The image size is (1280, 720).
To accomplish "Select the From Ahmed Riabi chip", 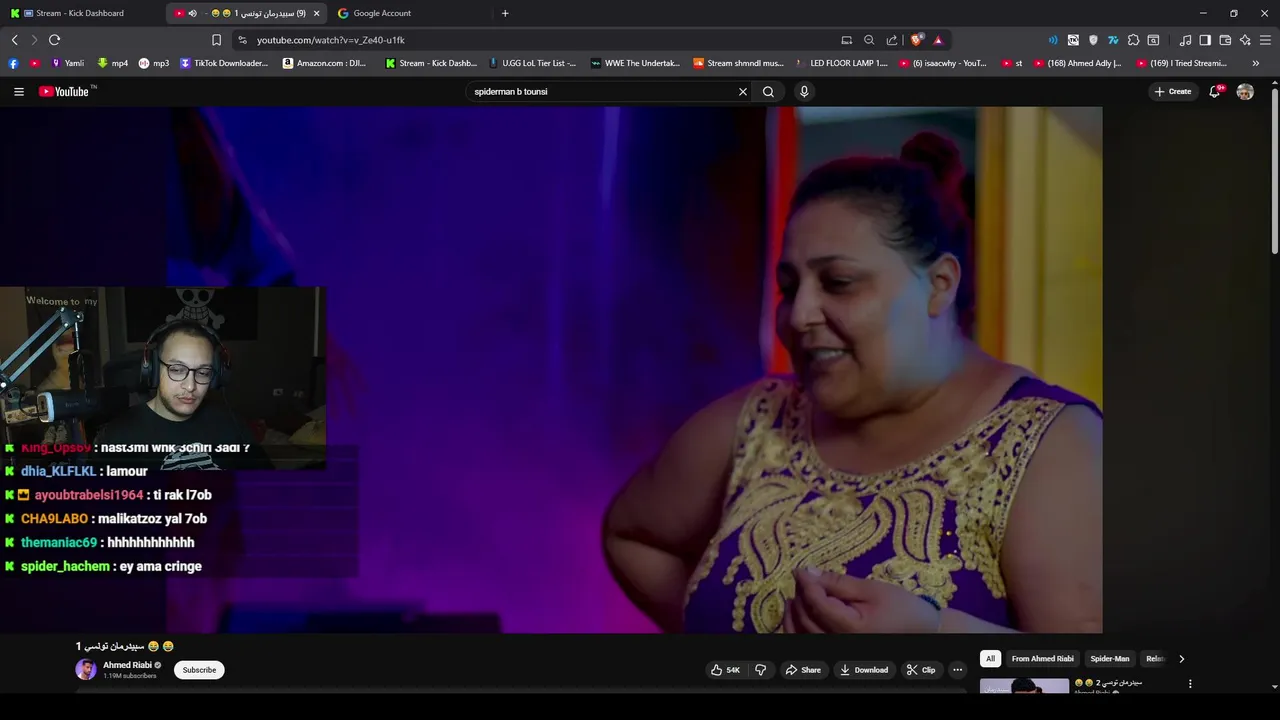I will [1042, 659].
